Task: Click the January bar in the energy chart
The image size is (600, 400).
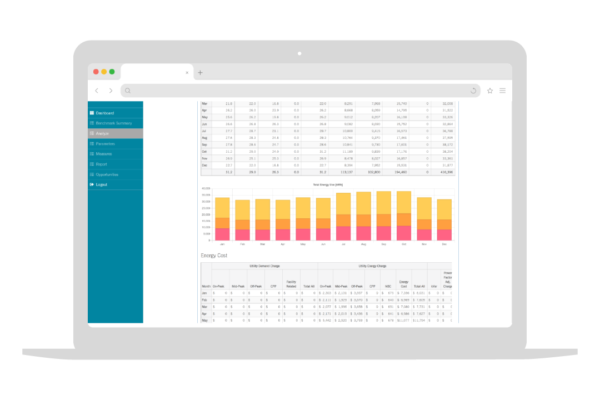Action: [x=223, y=220]
